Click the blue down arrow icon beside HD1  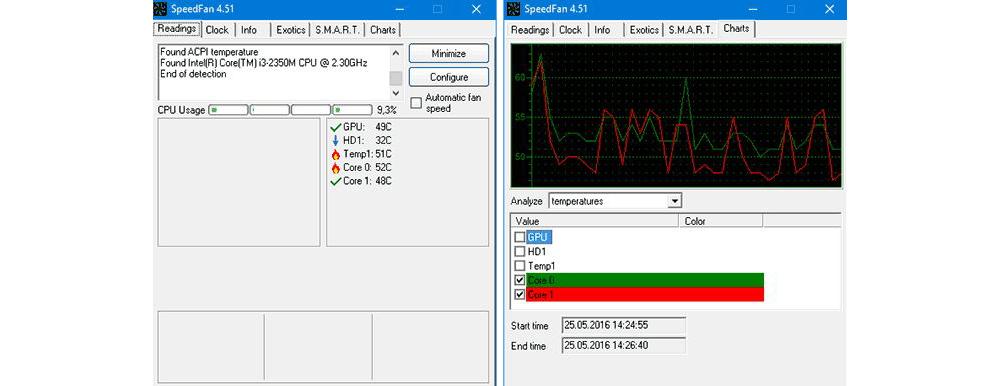336,141
